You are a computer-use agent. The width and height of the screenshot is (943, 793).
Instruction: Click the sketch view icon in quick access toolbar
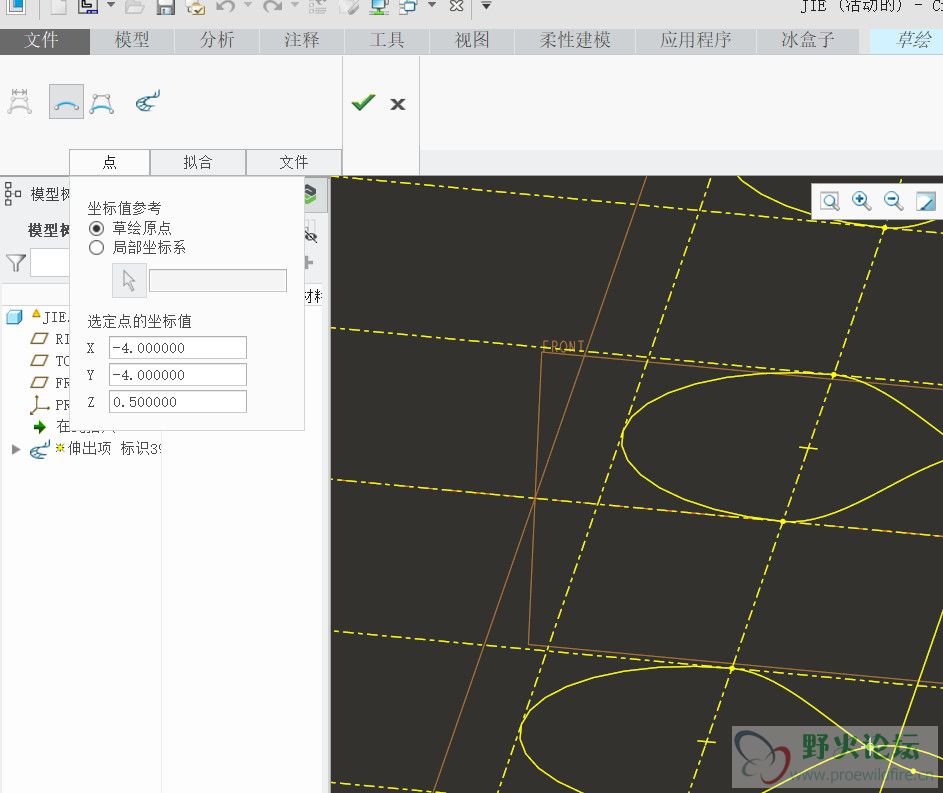[x=88, y=7]
